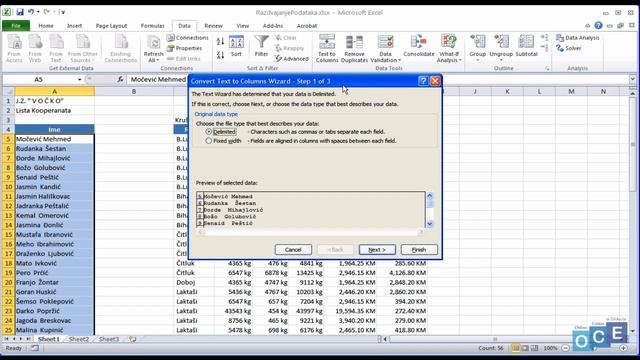
Task: Open the View ribbon tab
Action: coord(242,26)
